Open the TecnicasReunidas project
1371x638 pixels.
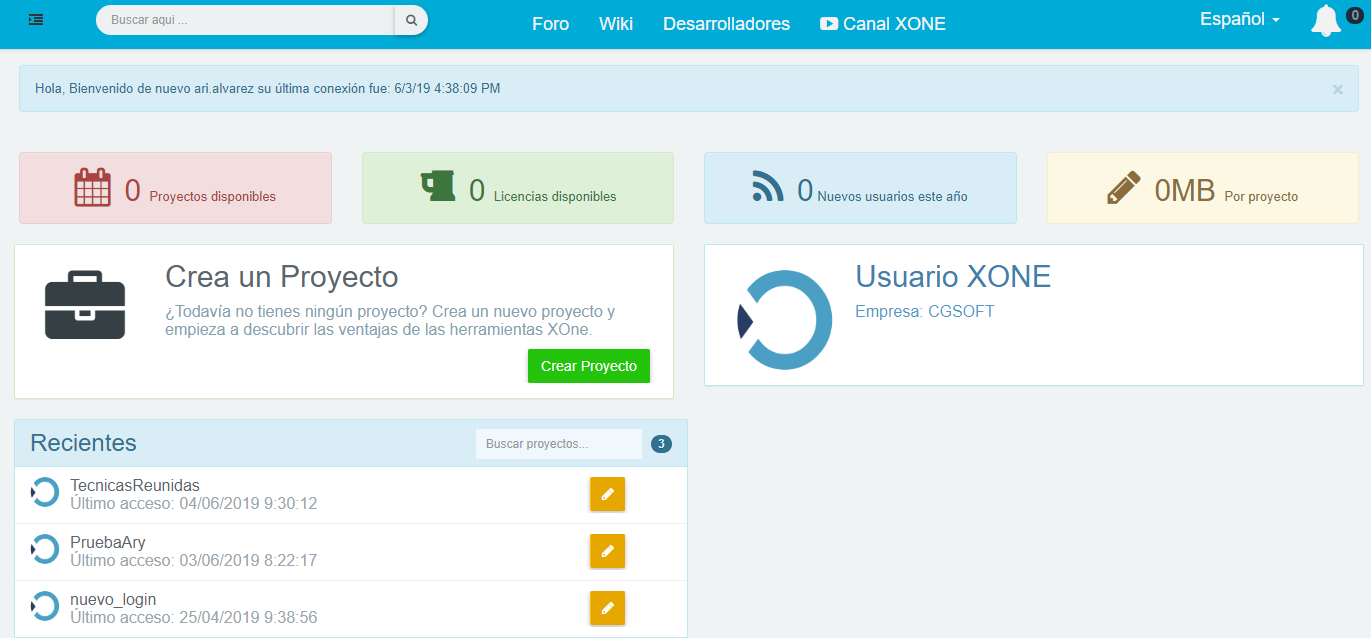coord(135,486)
